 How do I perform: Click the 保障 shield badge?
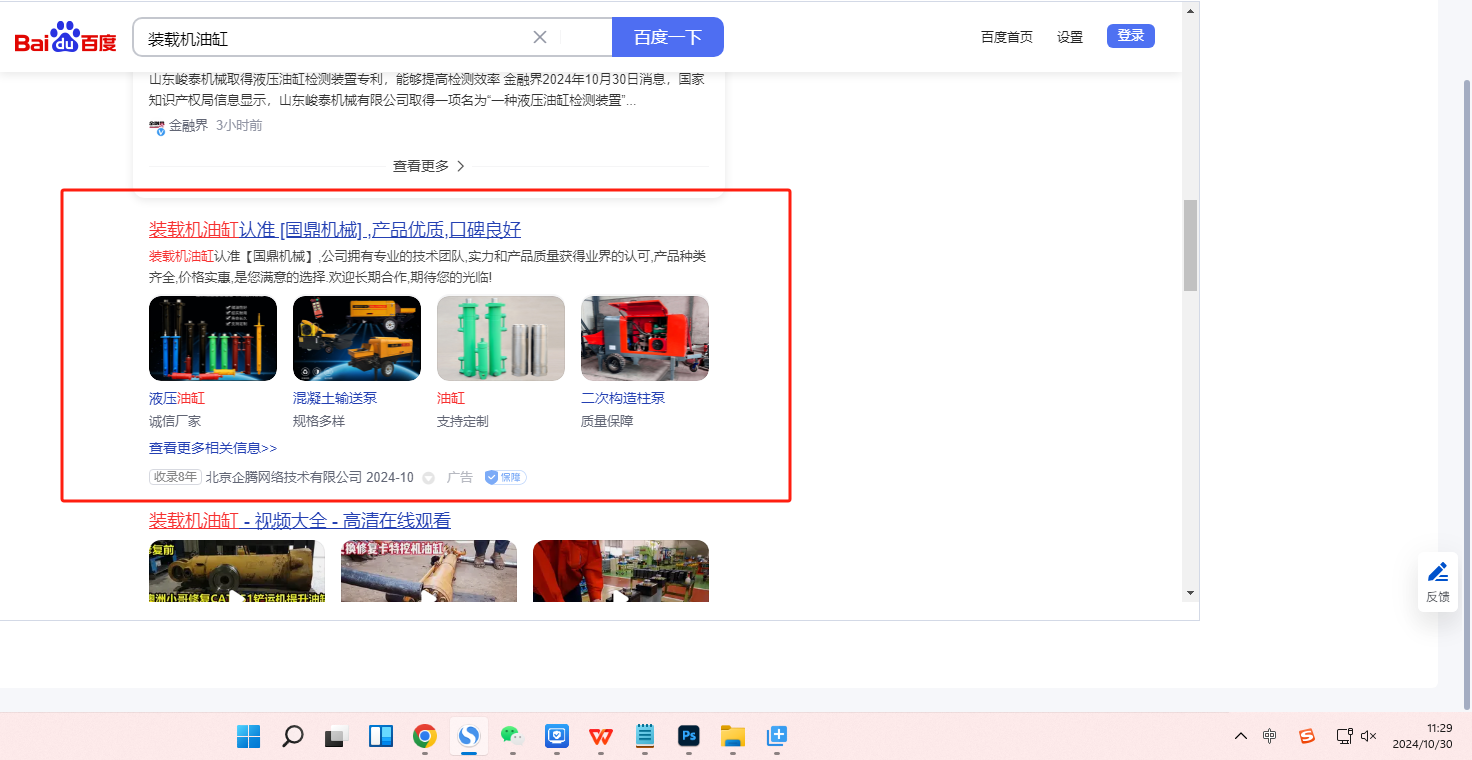pyautogui.click(x=506, y=477)
